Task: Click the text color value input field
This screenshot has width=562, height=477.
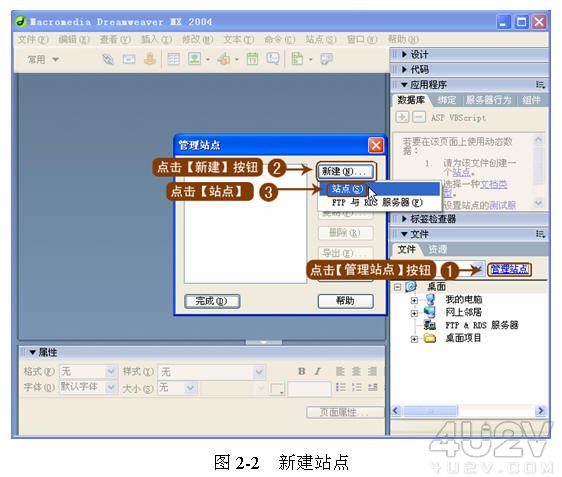Action: tap(309, 388)
